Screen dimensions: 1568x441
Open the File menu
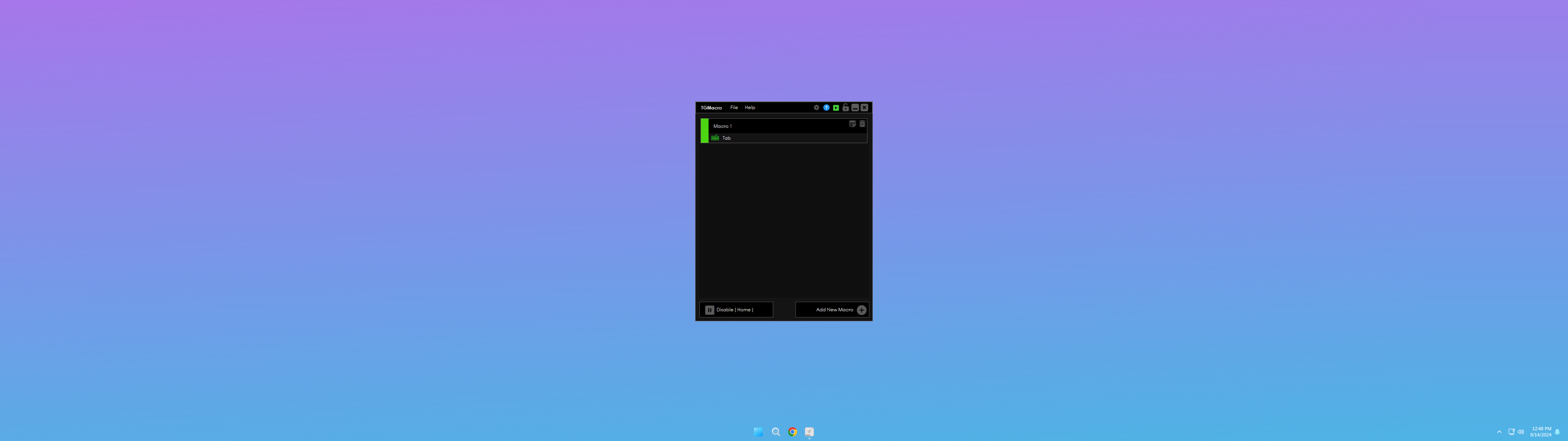pos(733,107)
